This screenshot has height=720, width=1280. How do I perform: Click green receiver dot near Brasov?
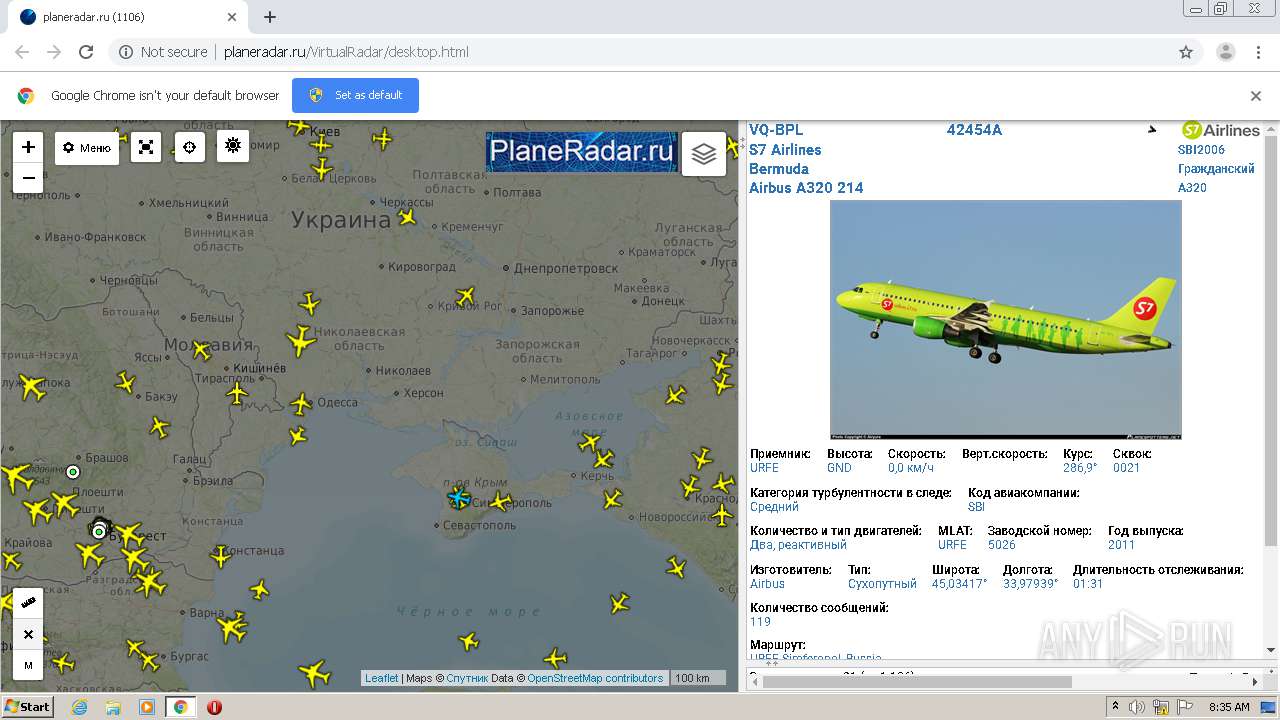73,472
